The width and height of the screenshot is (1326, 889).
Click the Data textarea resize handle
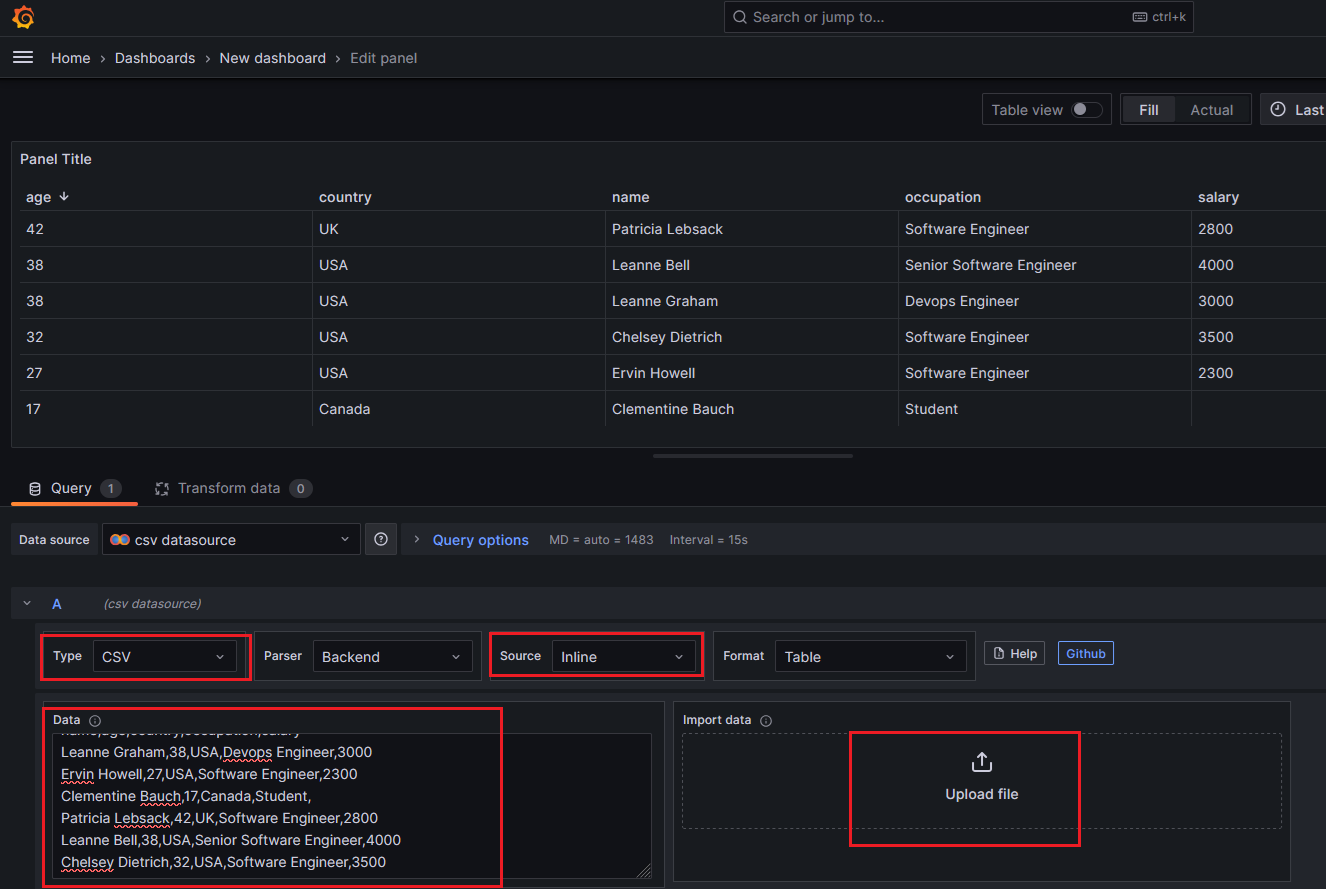click(644, 871)
